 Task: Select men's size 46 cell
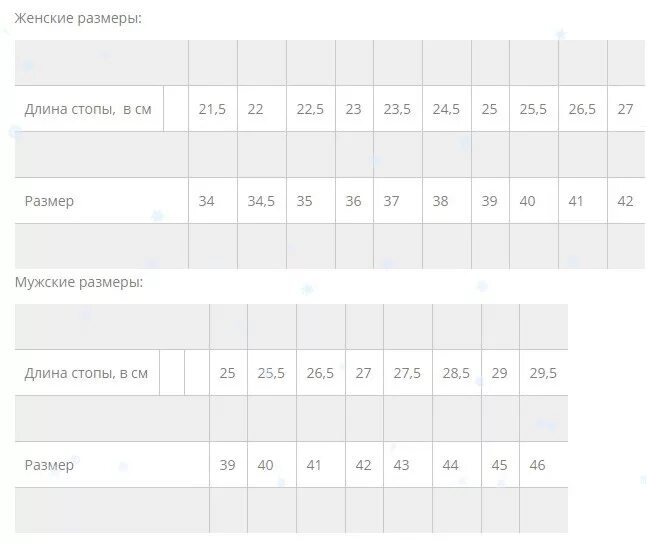537,465
